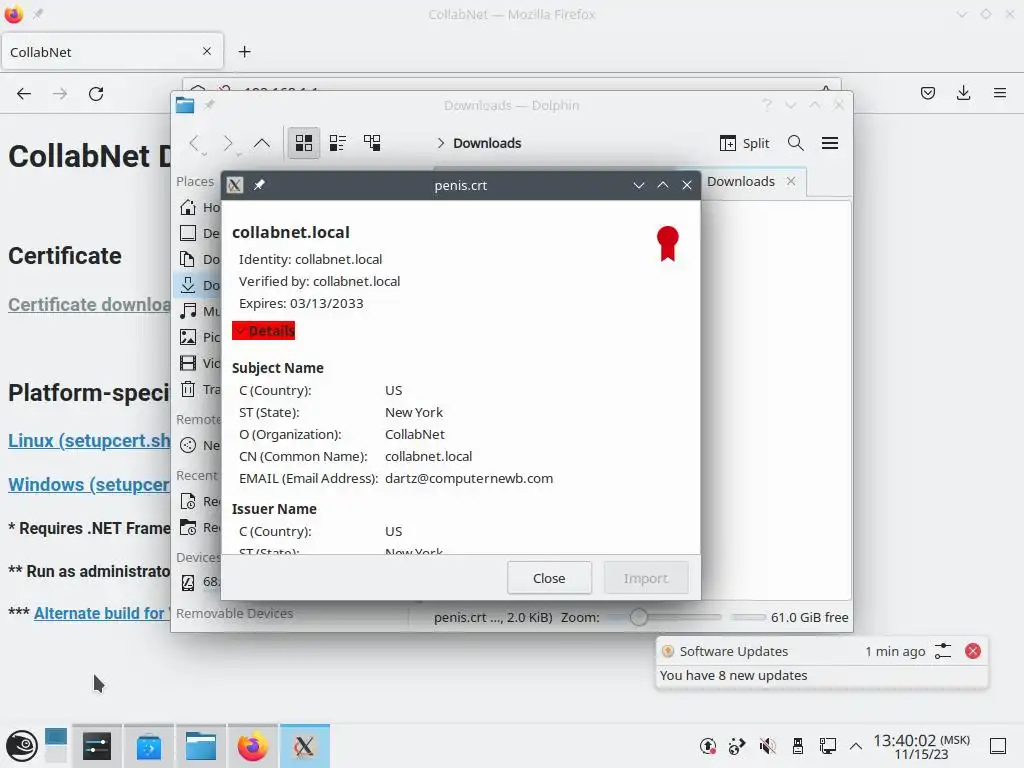Image resolution: width=1024 pixels, height=768 pixels.
Task: Click the free space bar in Dolphin status
Action: (748, 617)
